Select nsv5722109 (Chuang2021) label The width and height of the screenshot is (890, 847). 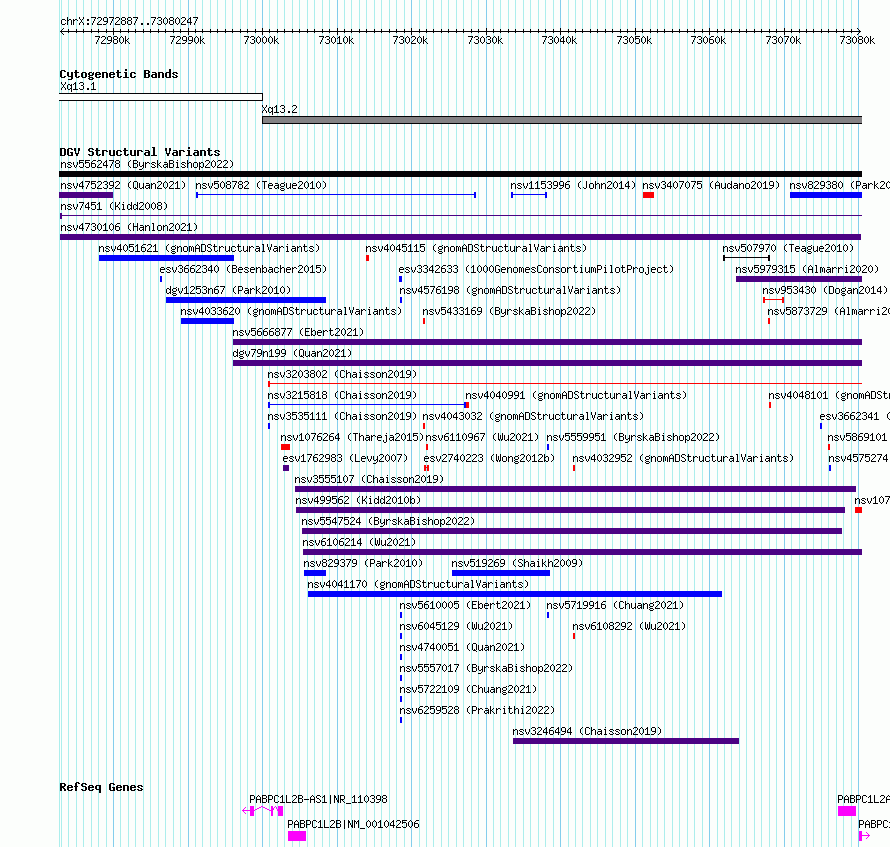[468, 690]
